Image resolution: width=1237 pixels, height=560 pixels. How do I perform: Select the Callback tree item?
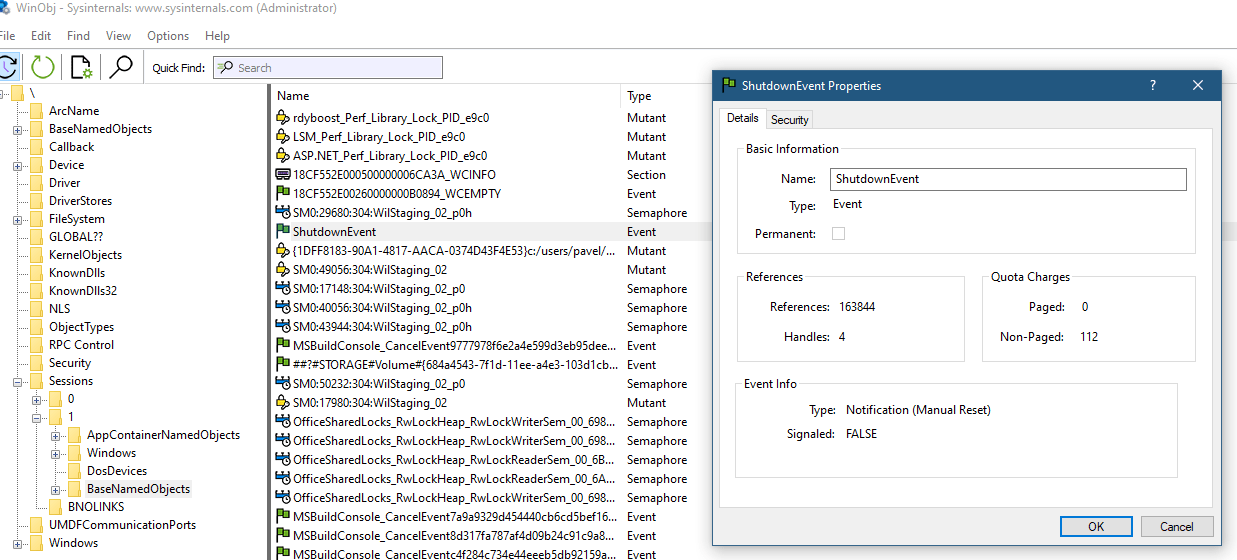(x=72, y=147)
